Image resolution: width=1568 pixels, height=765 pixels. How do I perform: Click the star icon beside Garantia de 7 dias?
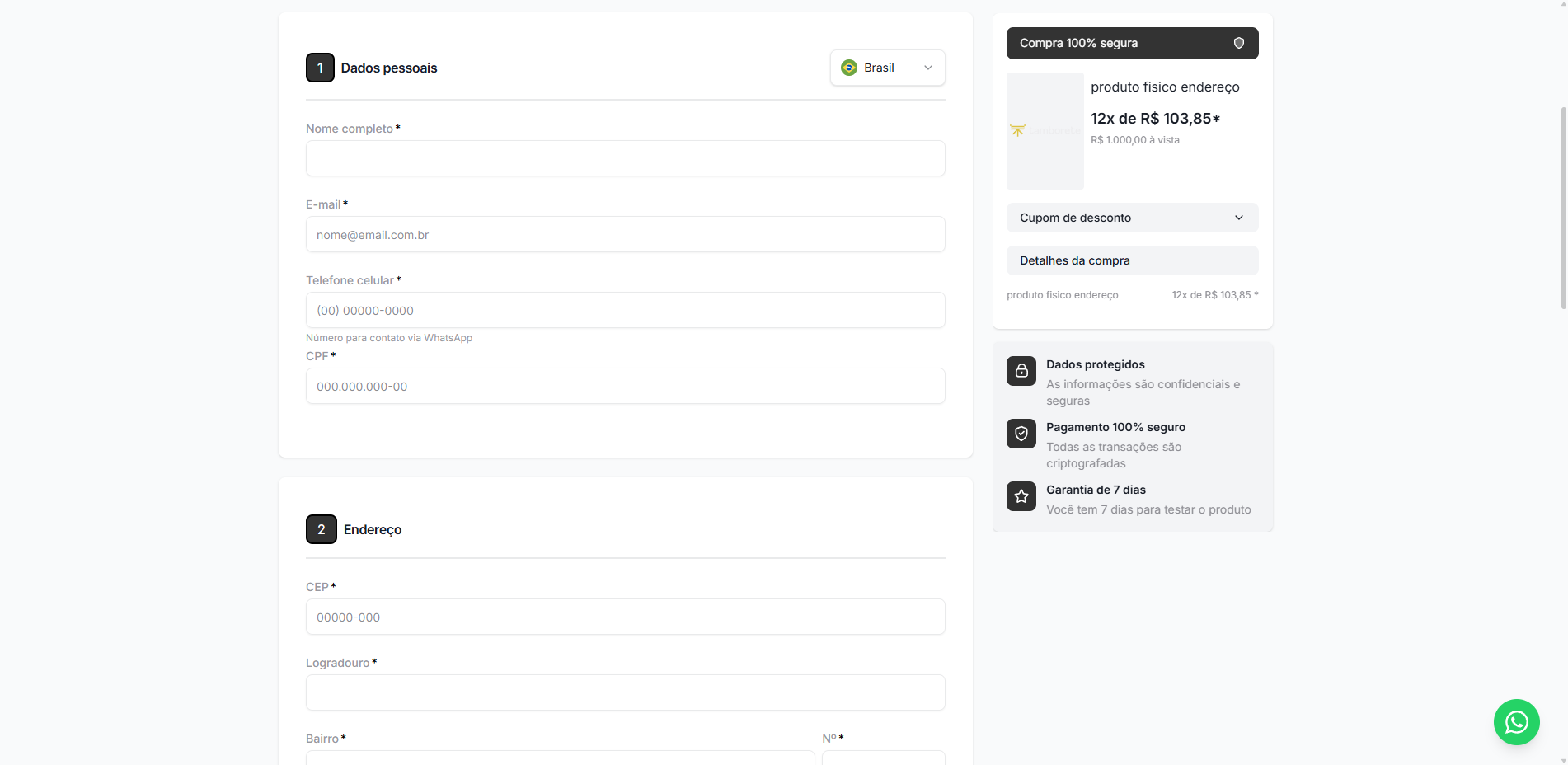[1021, 496]
